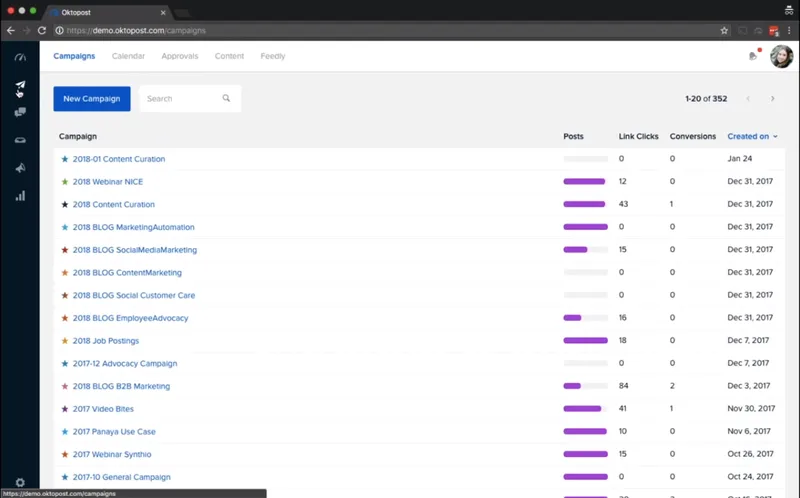Toggle star for 2017 Video Bites

[65, 409]
